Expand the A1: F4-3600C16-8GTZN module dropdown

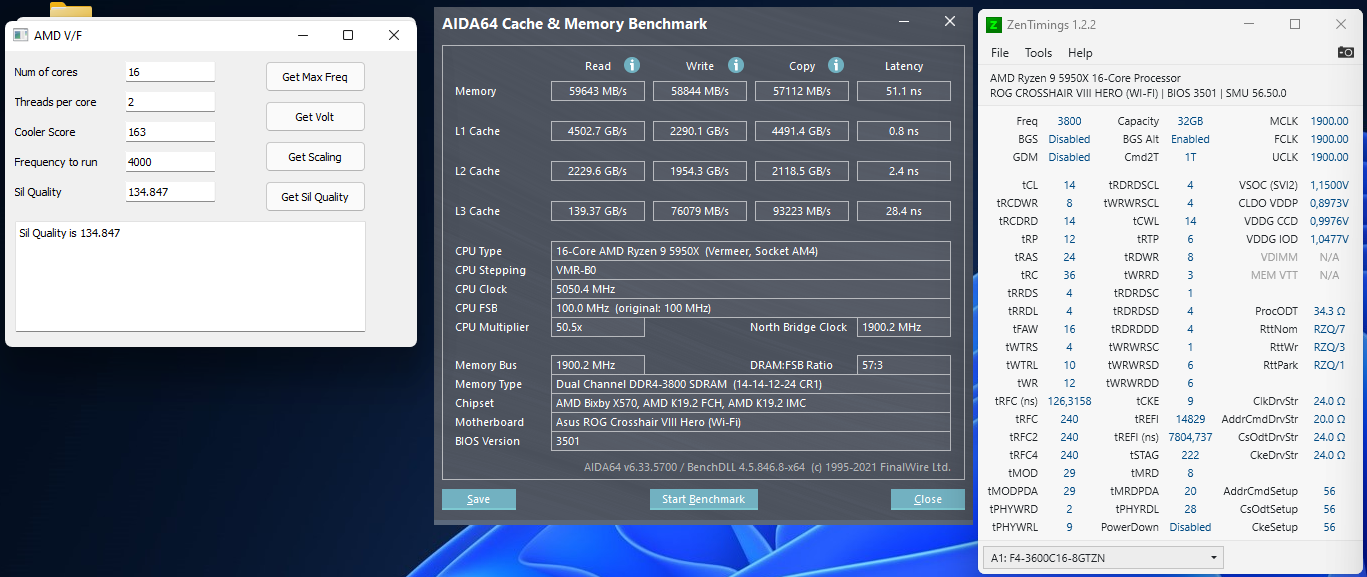click(x=1103, y=557)
